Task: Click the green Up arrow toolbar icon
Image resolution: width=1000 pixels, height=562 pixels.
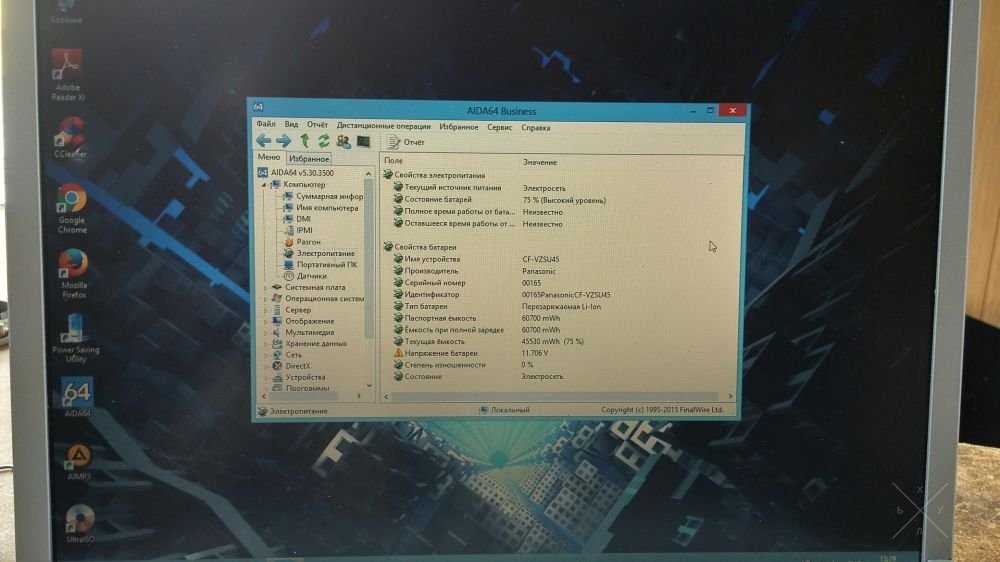Action: click(x=304, y=141)
